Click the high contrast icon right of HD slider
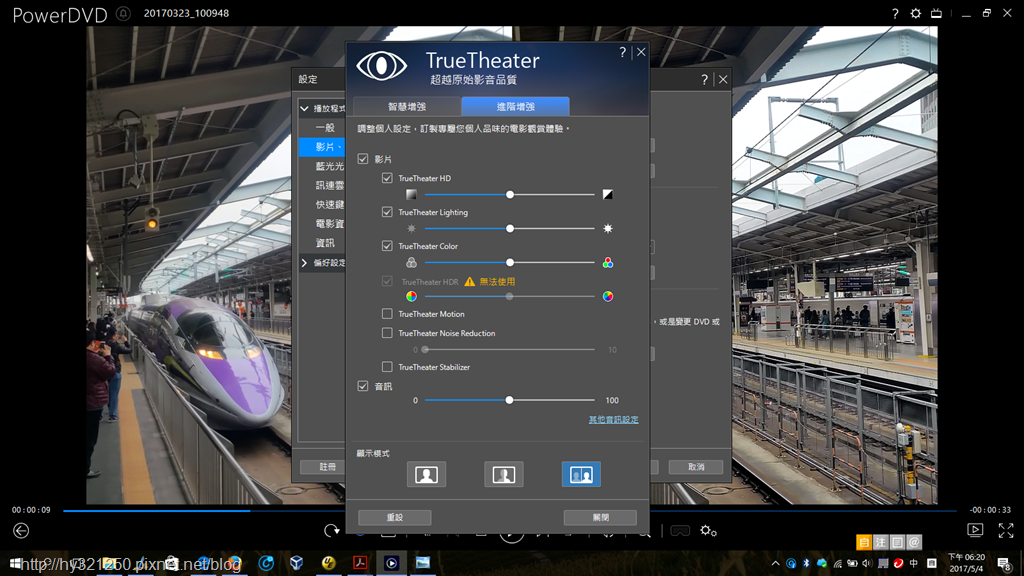The height and width of the screenshot is (576, 1024). 607,195
